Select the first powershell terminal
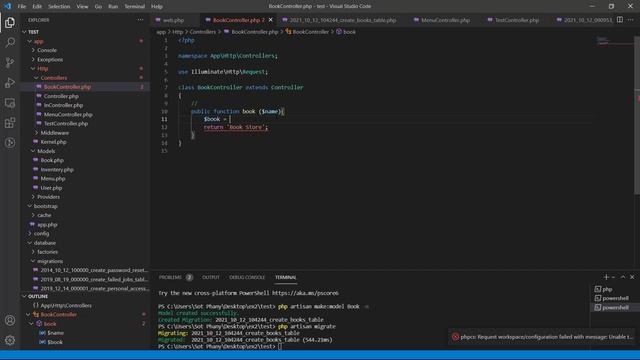640x360 pixels. (x=612, y=298)
